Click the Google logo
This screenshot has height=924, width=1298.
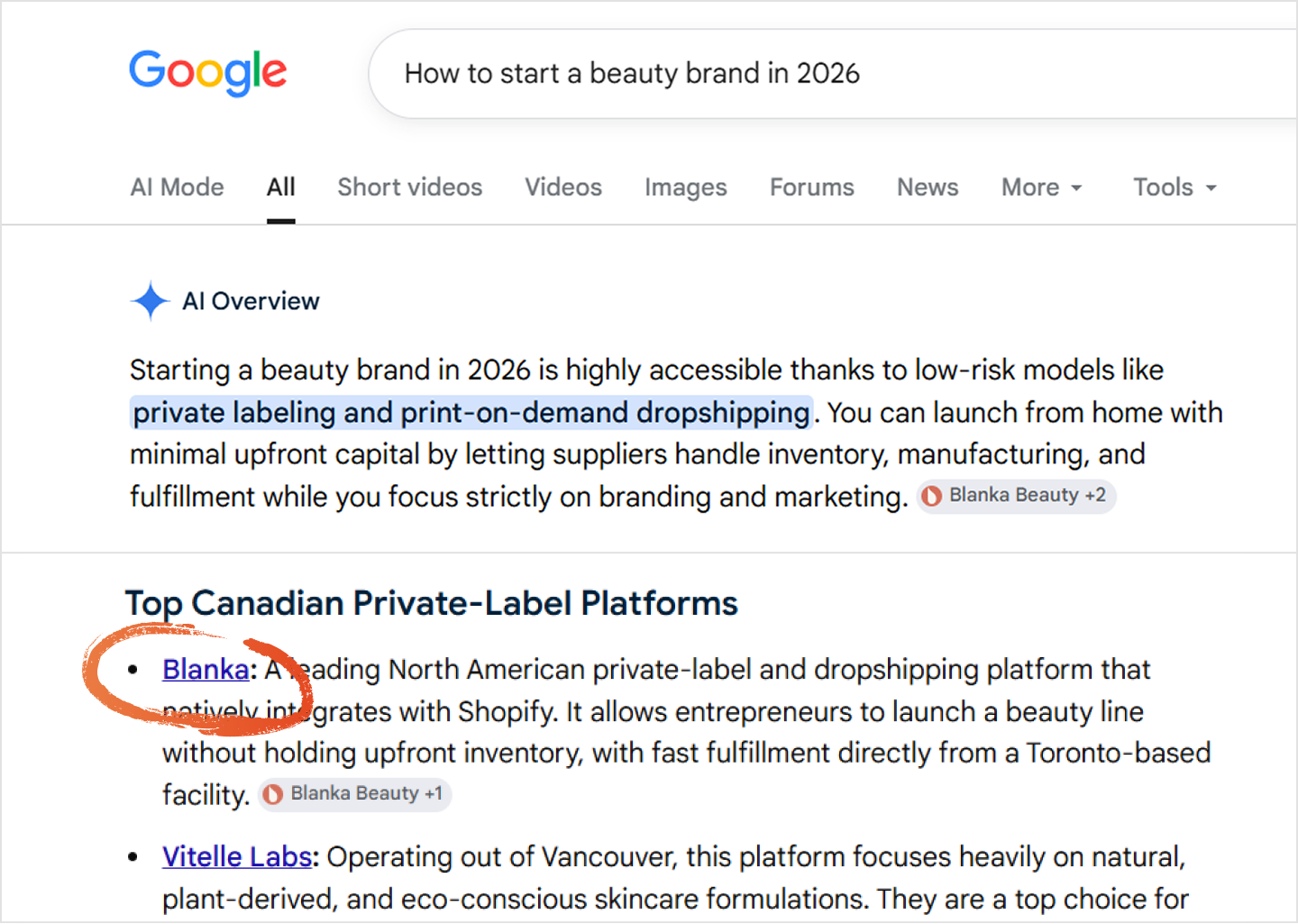208,73
